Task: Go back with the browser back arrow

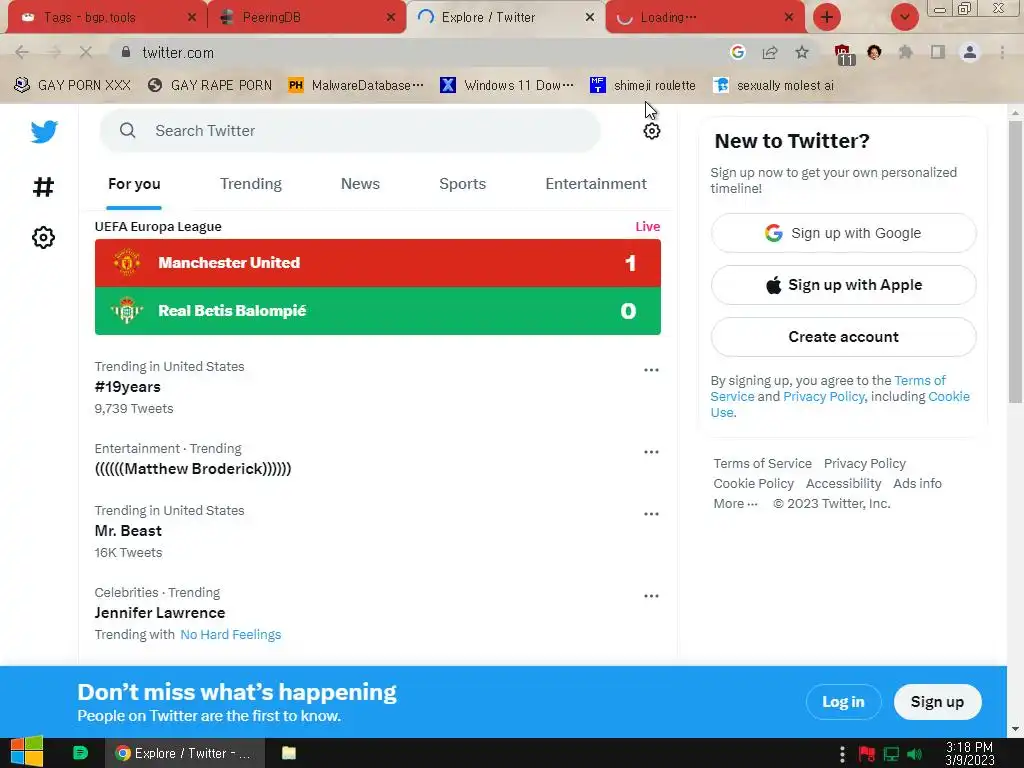Action: (22, 52)
